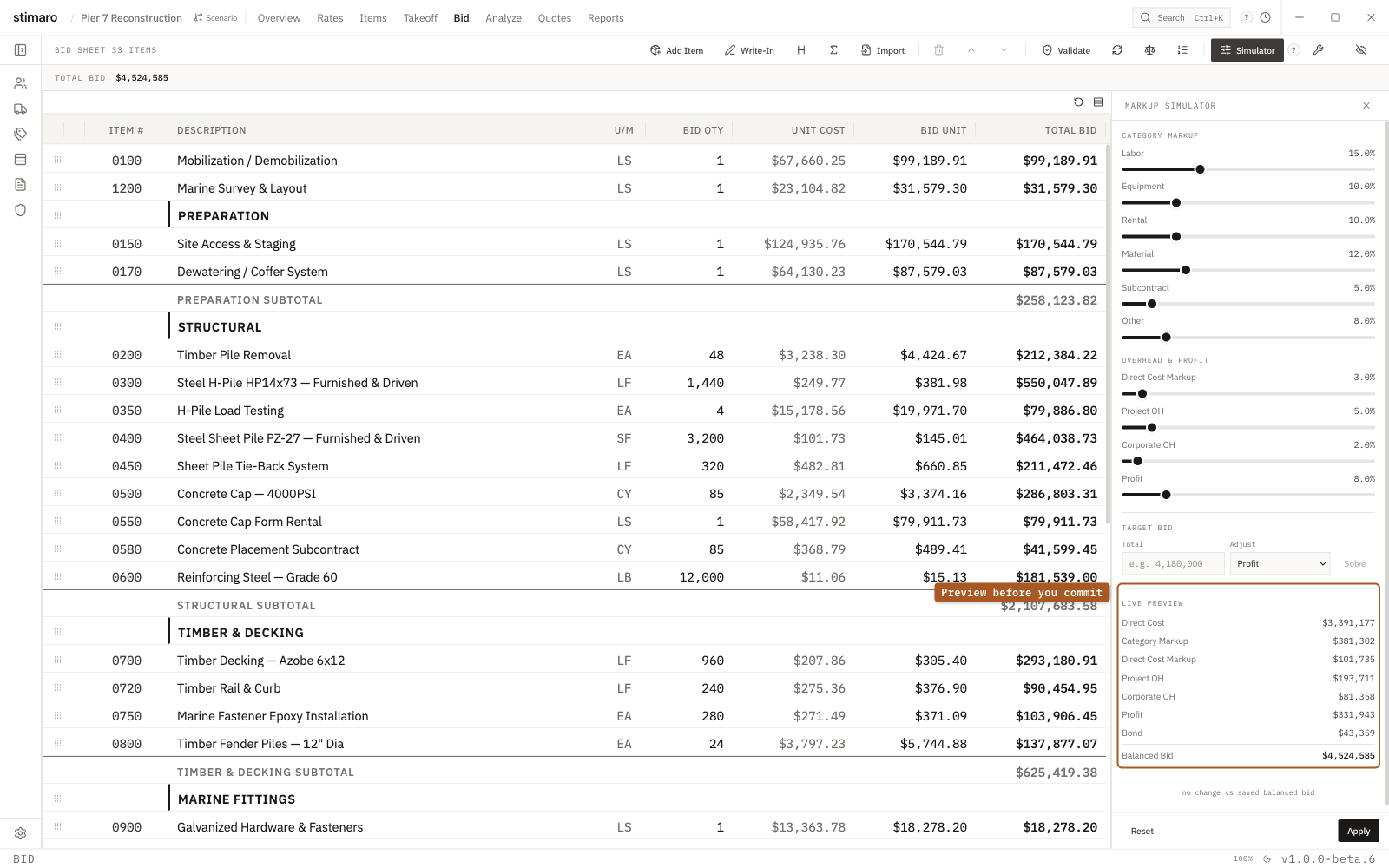The image size is (1389, 868).
Task: Run Validate on the bid sheet
Action: [1066, 50]
